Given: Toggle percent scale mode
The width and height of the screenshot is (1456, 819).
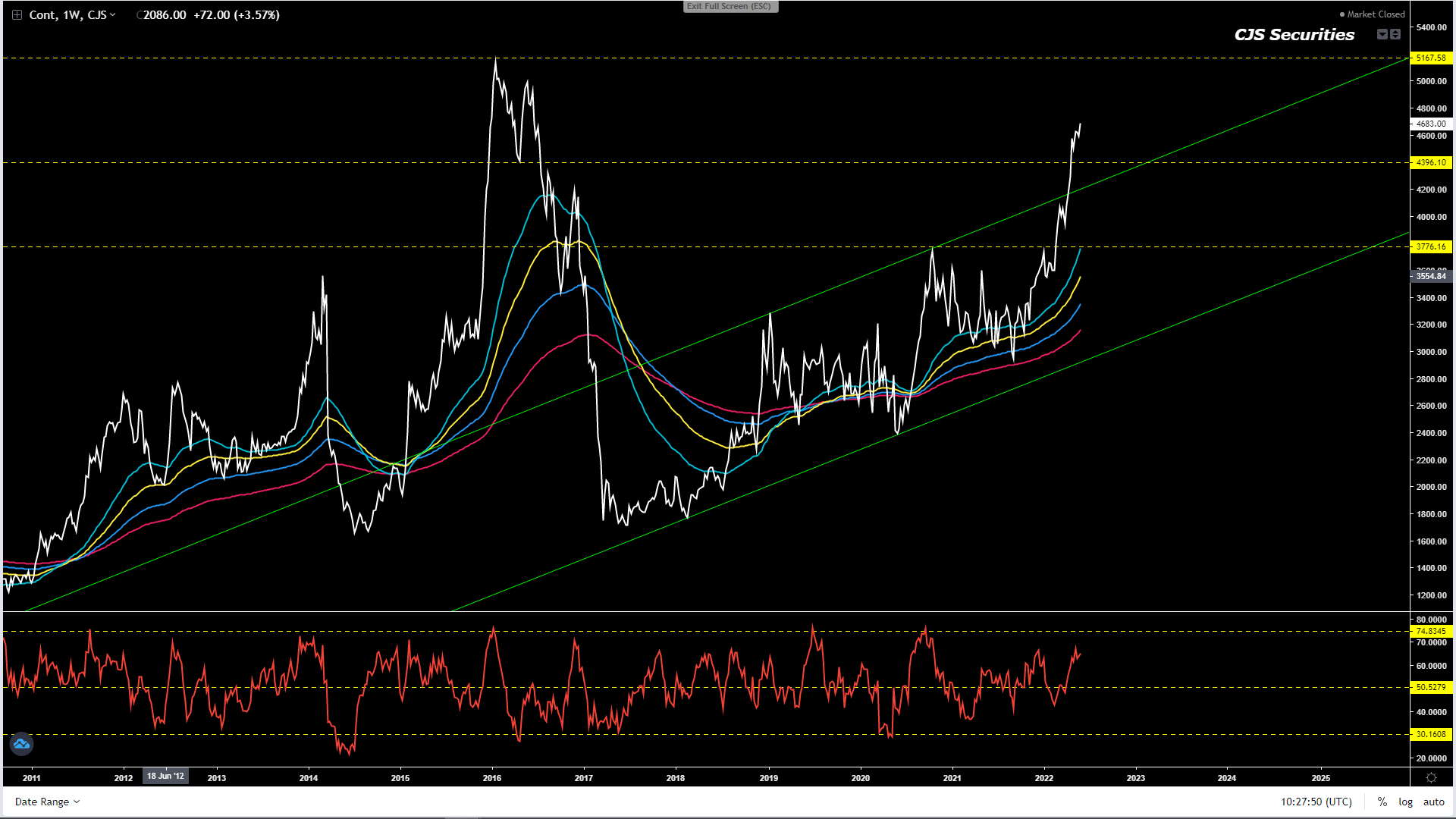Looking at the screenshot, I should 1382,802.
